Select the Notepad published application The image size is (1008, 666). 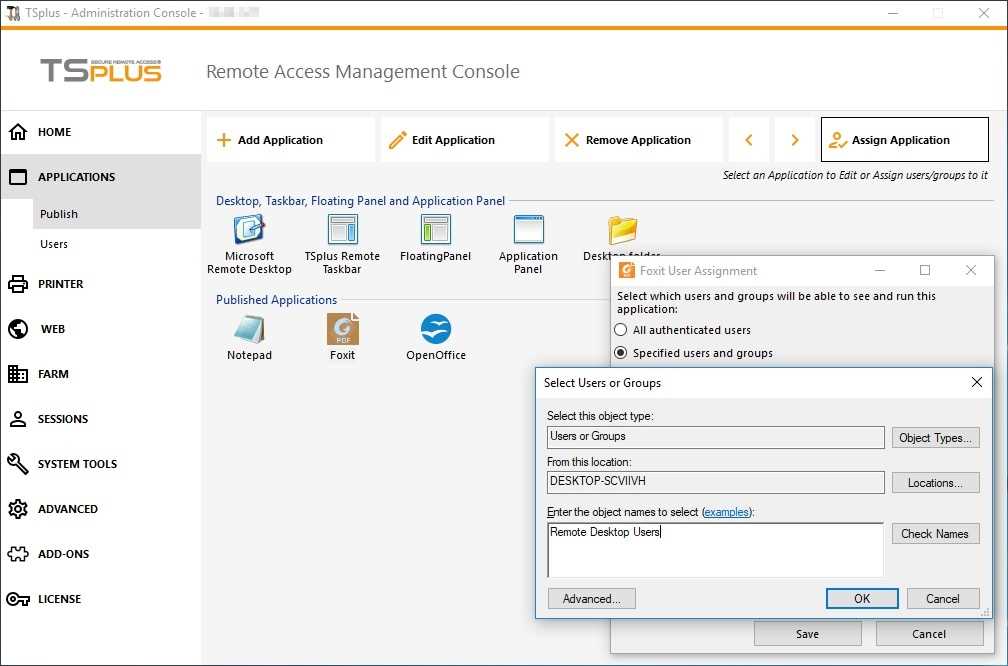[x=249, y=330]
